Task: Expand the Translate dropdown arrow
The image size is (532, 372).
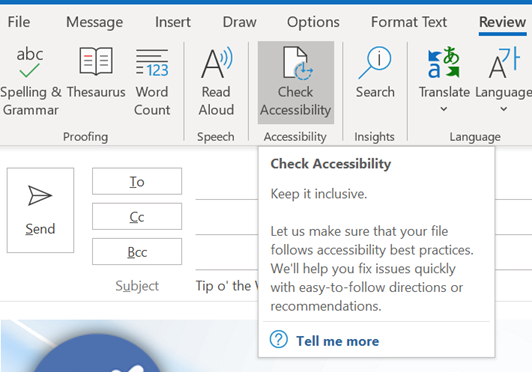Action: pos(443,109)
